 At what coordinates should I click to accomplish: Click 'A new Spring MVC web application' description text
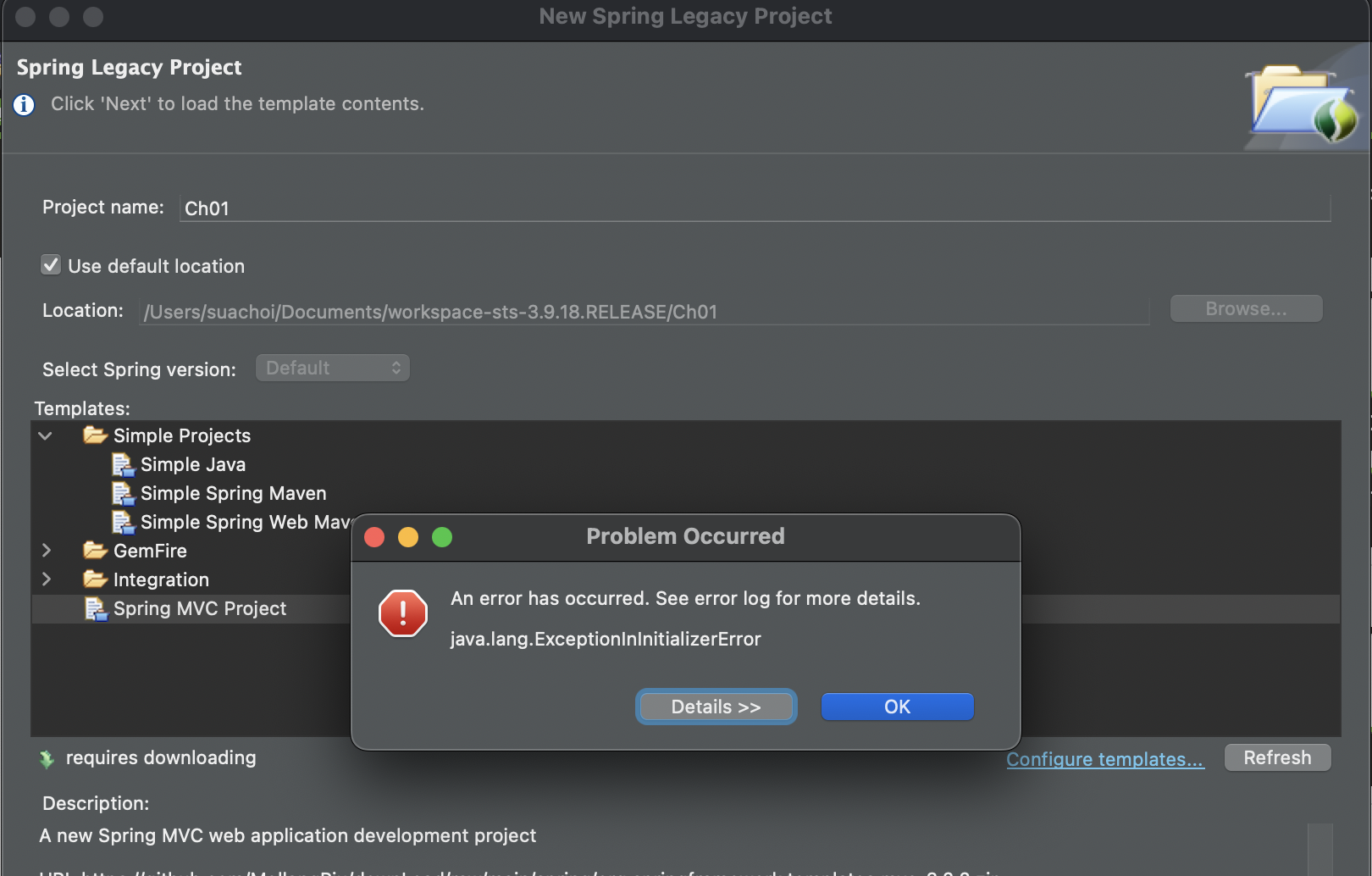click(x=288, y=835)
